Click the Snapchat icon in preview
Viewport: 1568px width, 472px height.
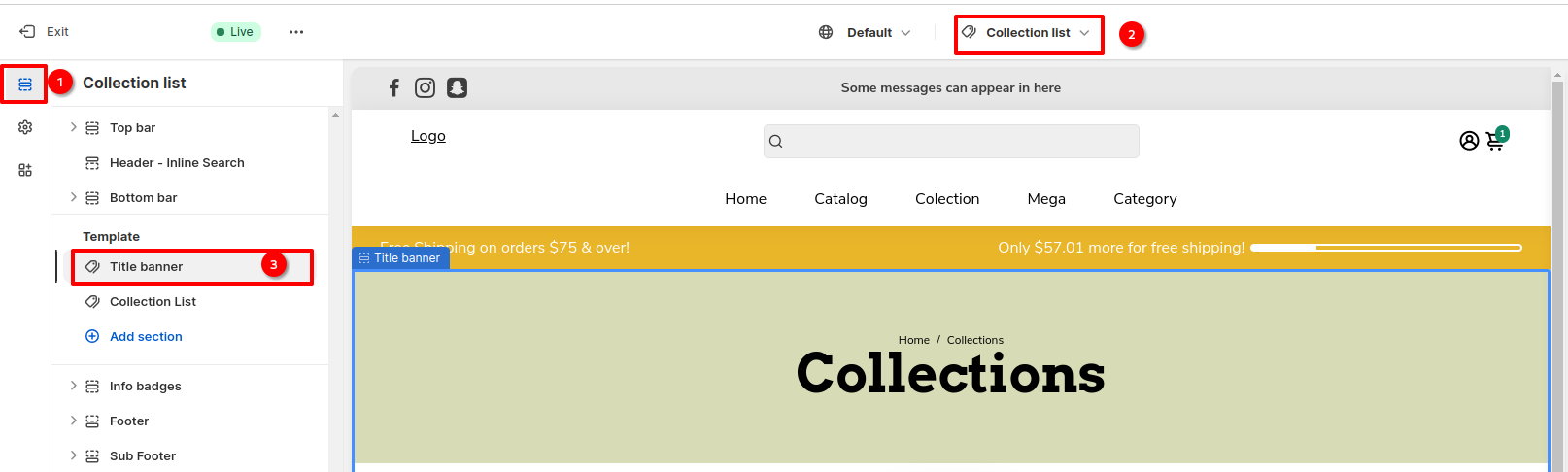[x=457, y=88]
